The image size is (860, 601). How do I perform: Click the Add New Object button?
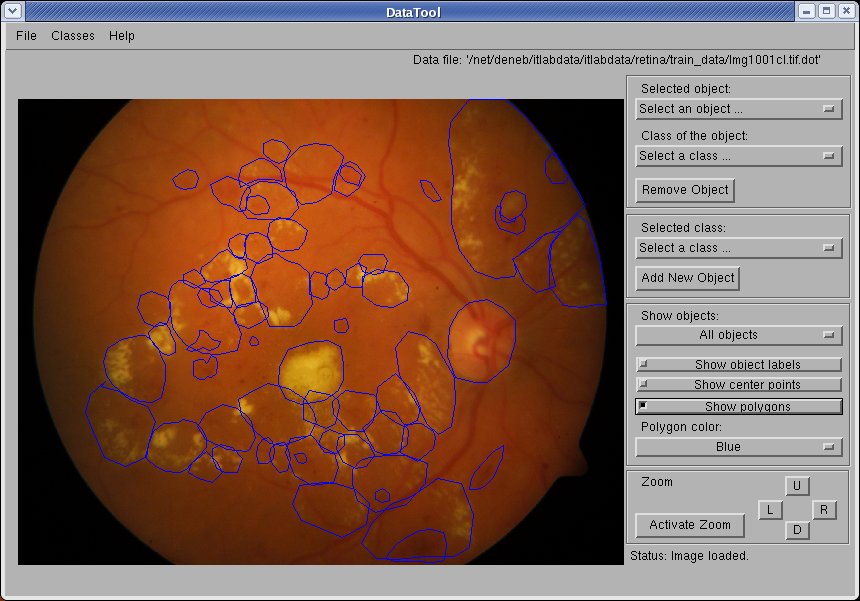[687, 278]
